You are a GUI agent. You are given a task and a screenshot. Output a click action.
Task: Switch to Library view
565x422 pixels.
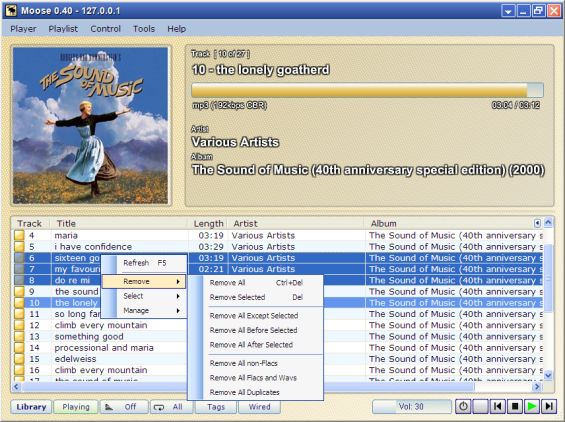[x=31, y=407]
